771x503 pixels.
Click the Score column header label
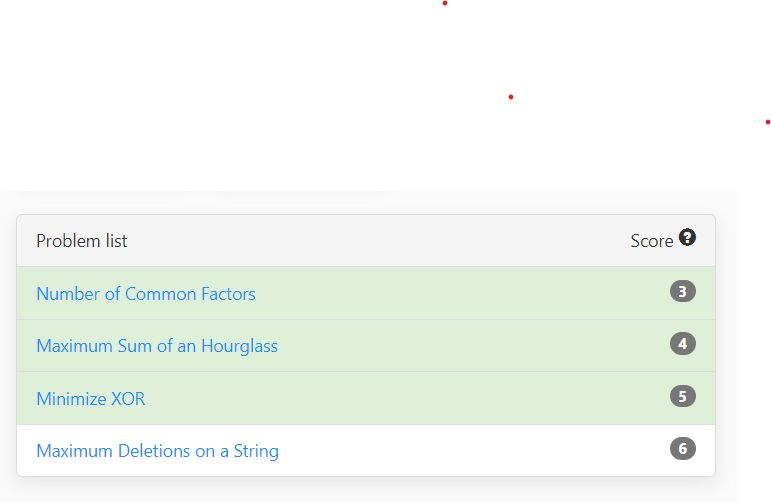(x=651, y=241)
